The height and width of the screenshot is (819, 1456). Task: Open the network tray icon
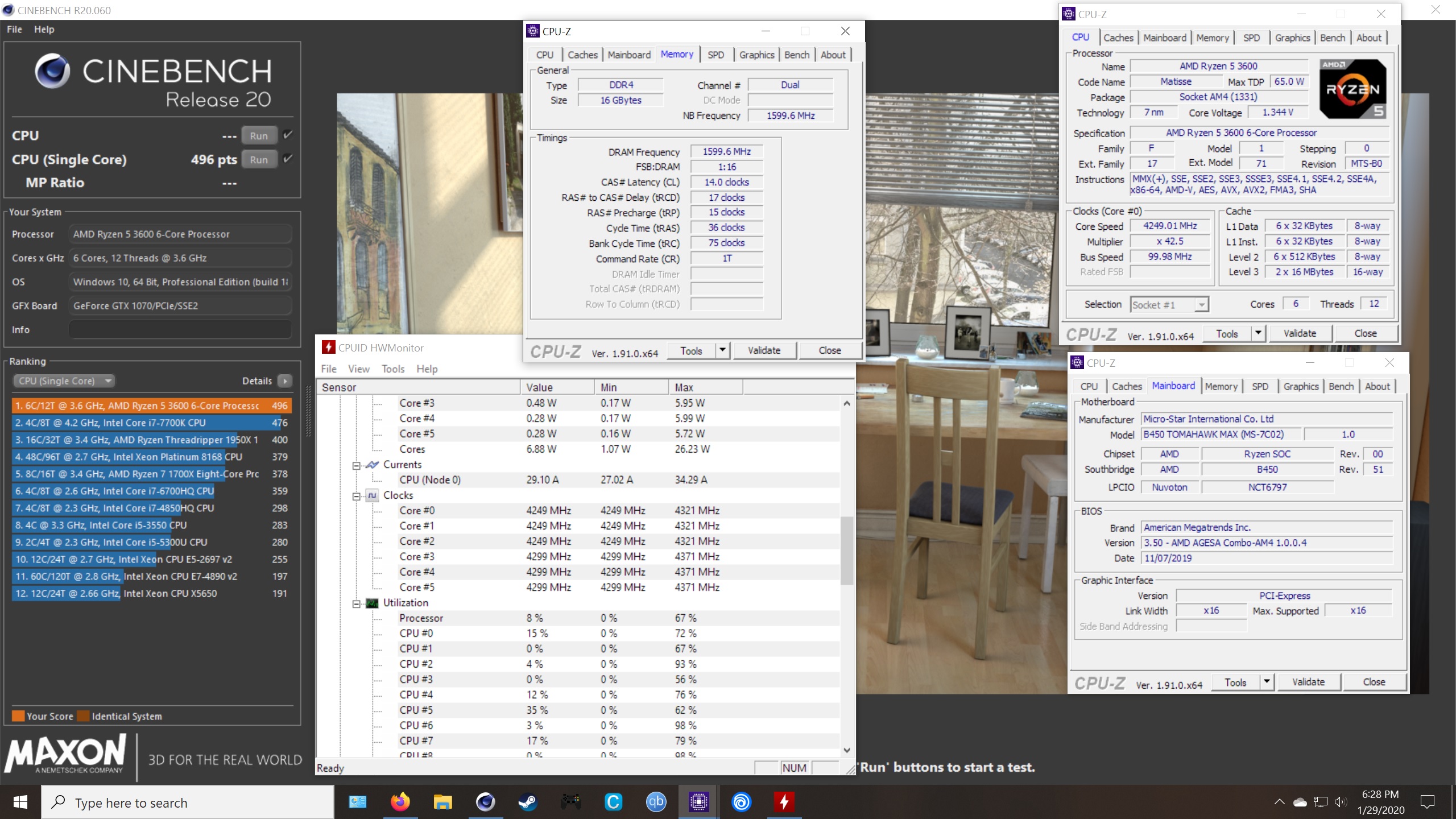pos(1321,803)
